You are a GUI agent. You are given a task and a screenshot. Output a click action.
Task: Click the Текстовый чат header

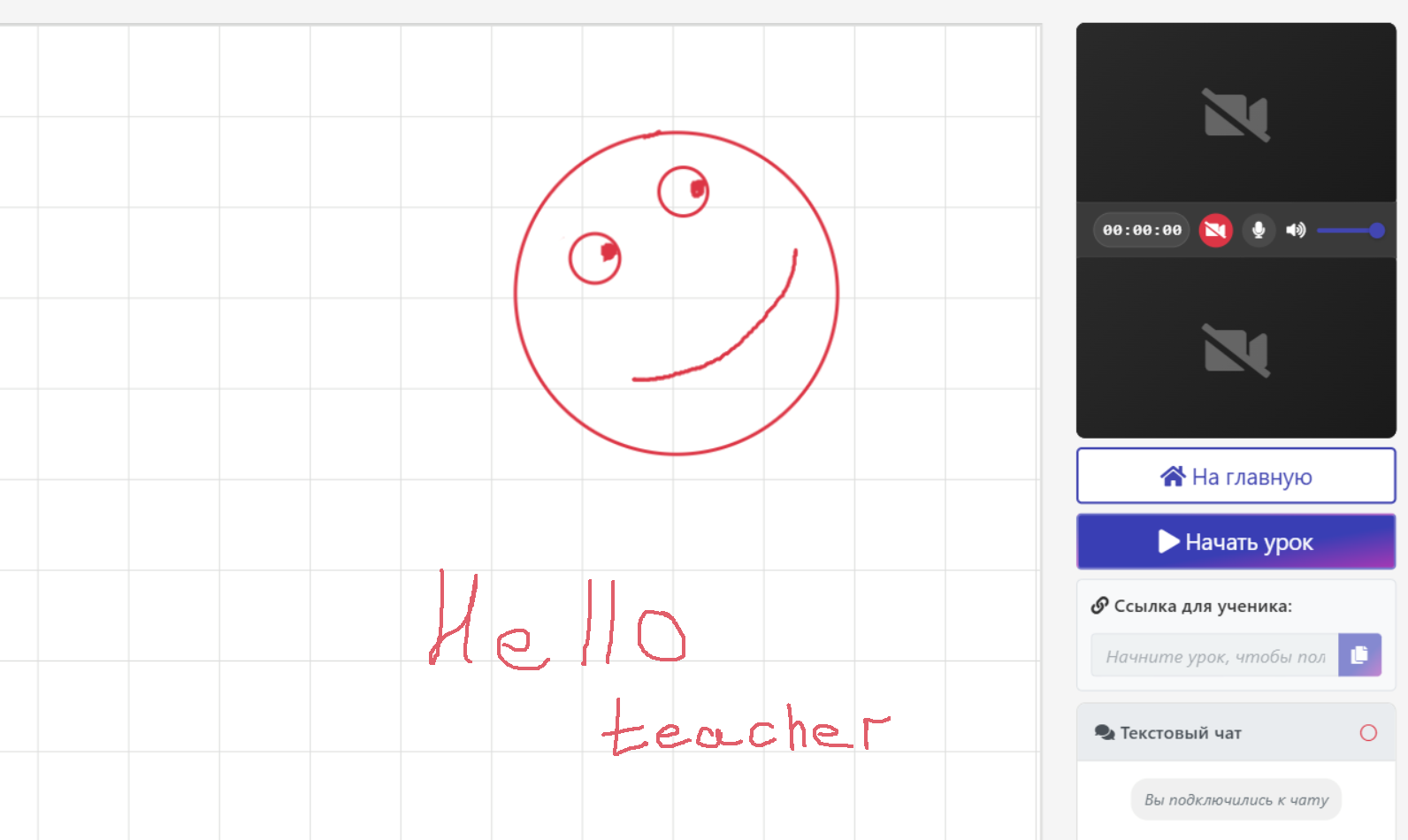tap(1236, 733)
